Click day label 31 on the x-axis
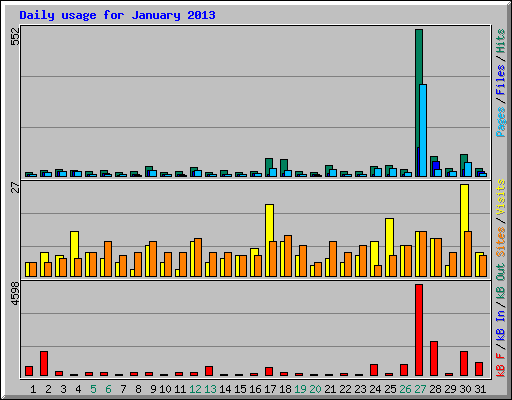This screenshot has width=512, height=400. [x=480, y=389]
